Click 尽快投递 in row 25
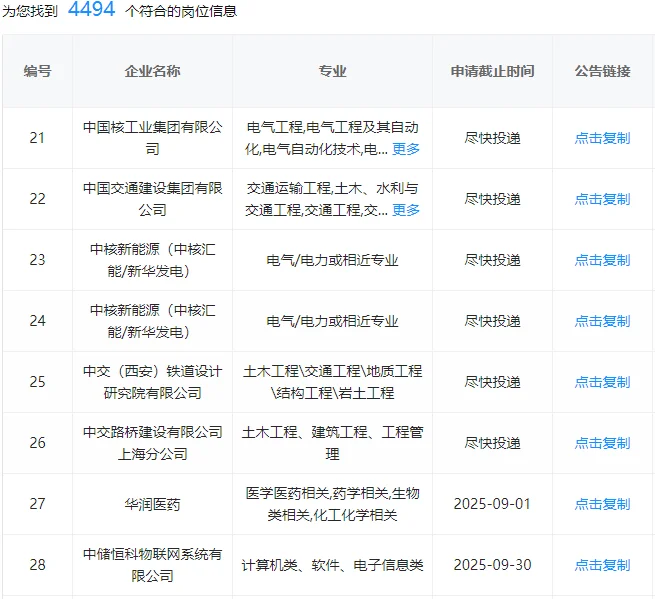The width and height of the screenshot is (655, 599). [x=493, y=382]
